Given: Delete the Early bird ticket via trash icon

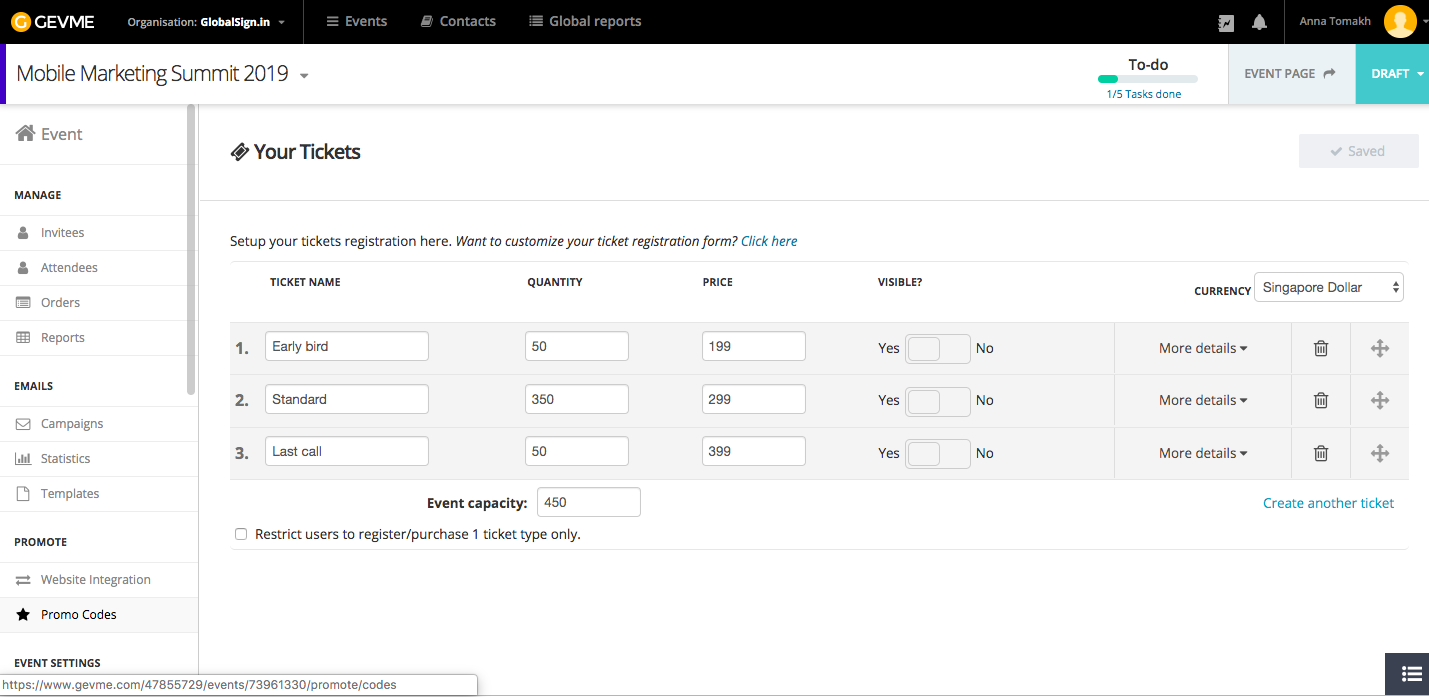Looking at the screenshot, I should [x=1321, y=348].
